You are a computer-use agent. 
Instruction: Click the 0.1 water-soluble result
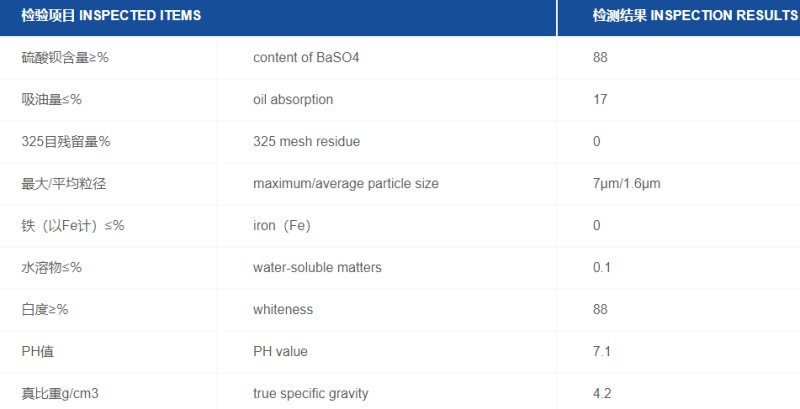point(601,268)
